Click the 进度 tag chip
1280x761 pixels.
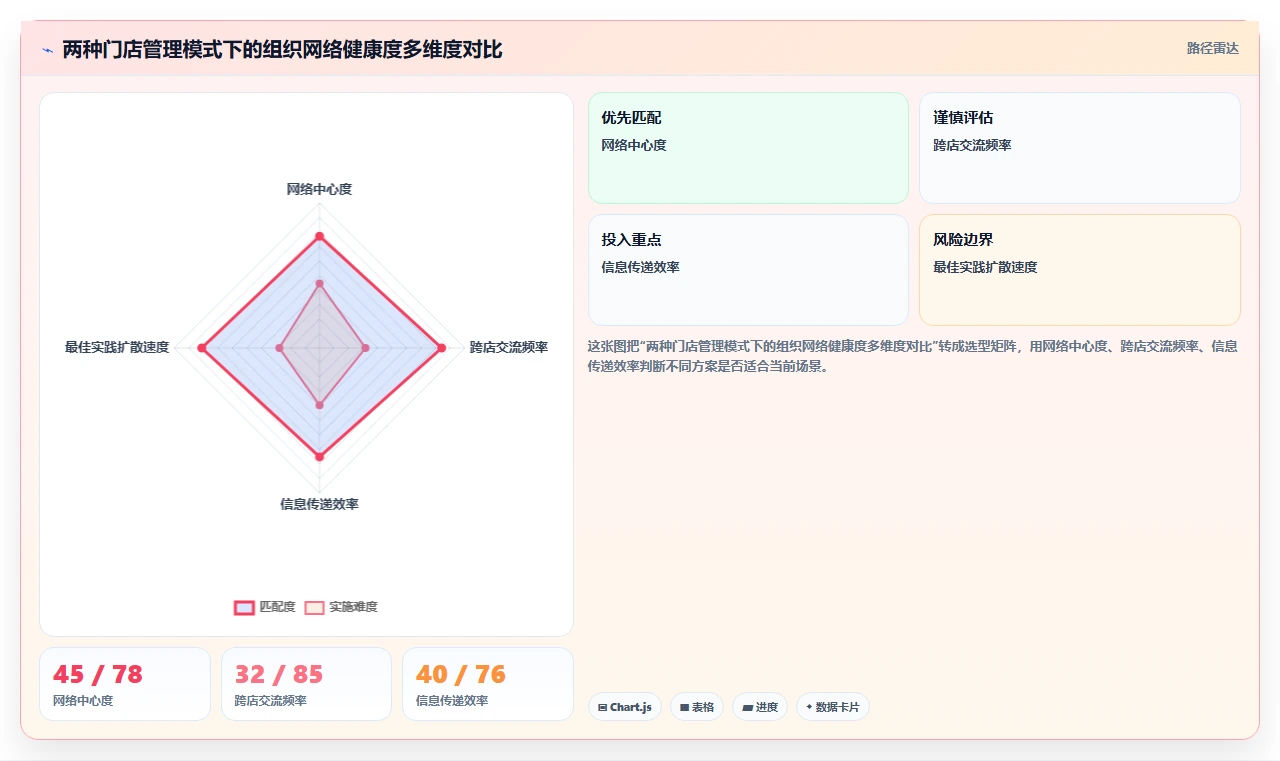coord(760,707)
